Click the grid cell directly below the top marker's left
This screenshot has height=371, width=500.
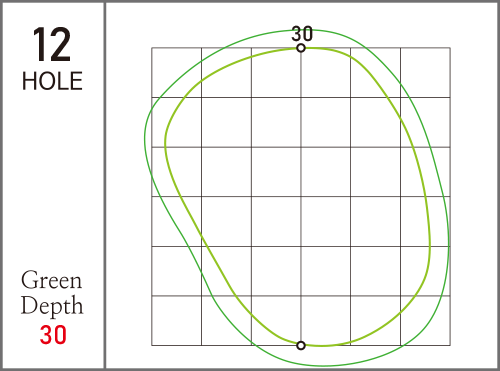[x=276, y=73]
